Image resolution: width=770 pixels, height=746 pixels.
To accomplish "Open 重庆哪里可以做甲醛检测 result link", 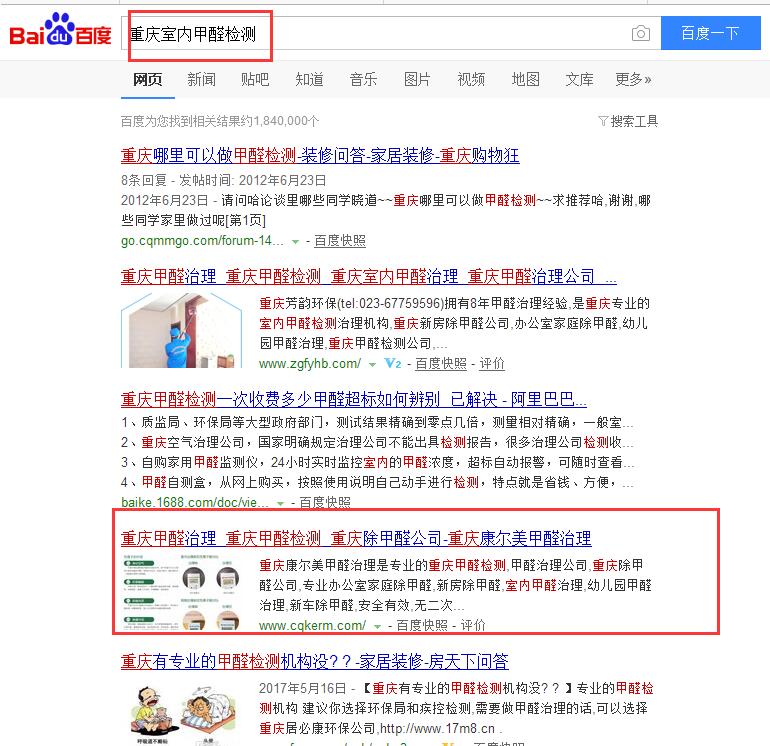I will (320, 156).
